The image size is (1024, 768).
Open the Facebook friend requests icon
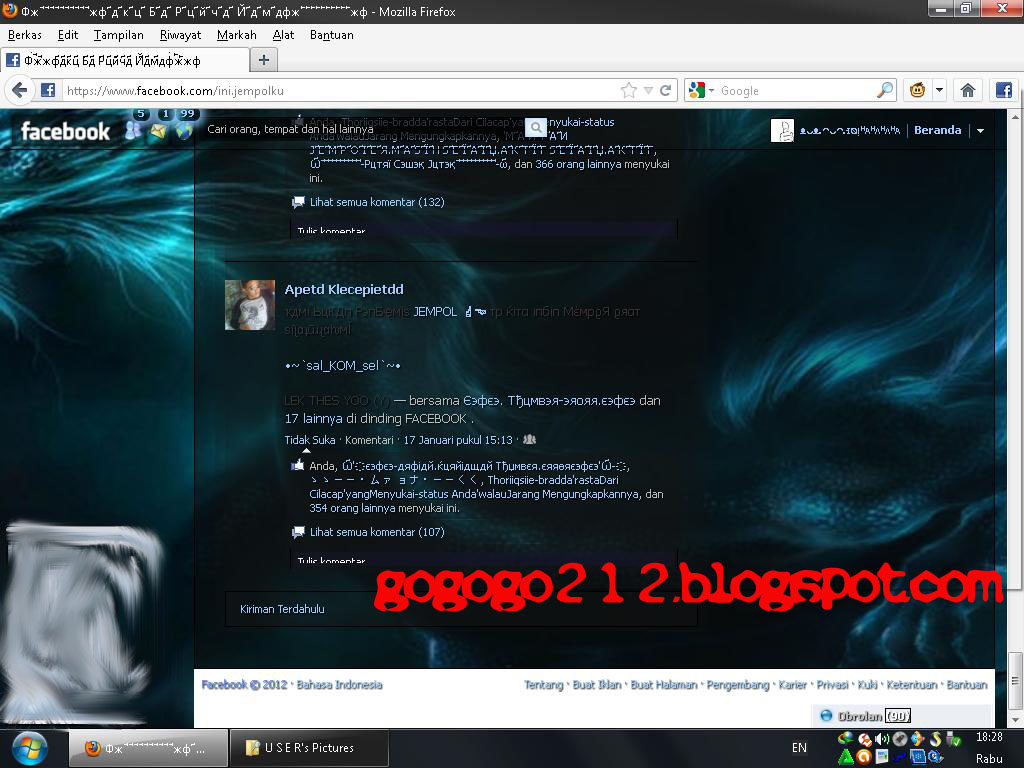[133, 131]
